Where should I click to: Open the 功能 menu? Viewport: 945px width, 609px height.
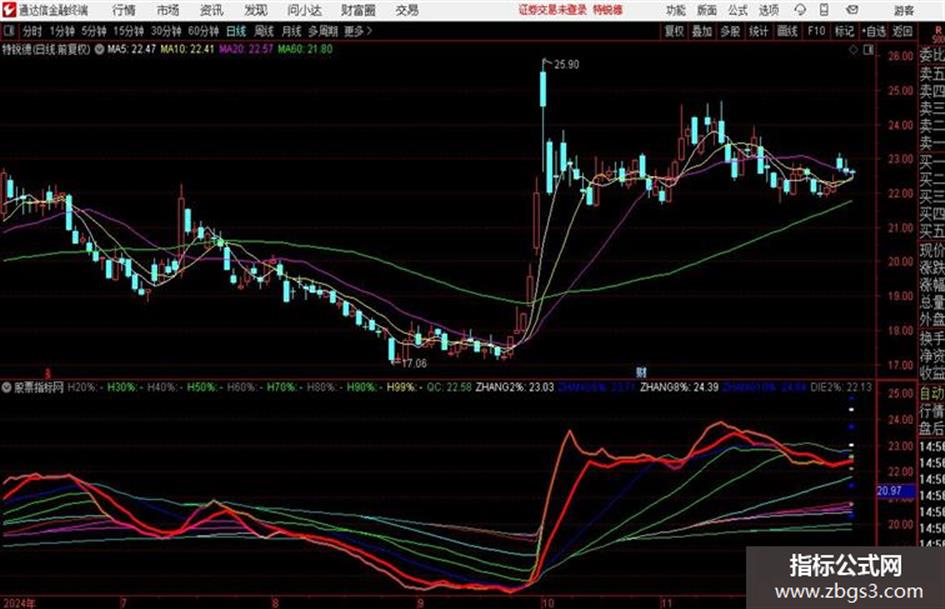click(x=676, y=10)
